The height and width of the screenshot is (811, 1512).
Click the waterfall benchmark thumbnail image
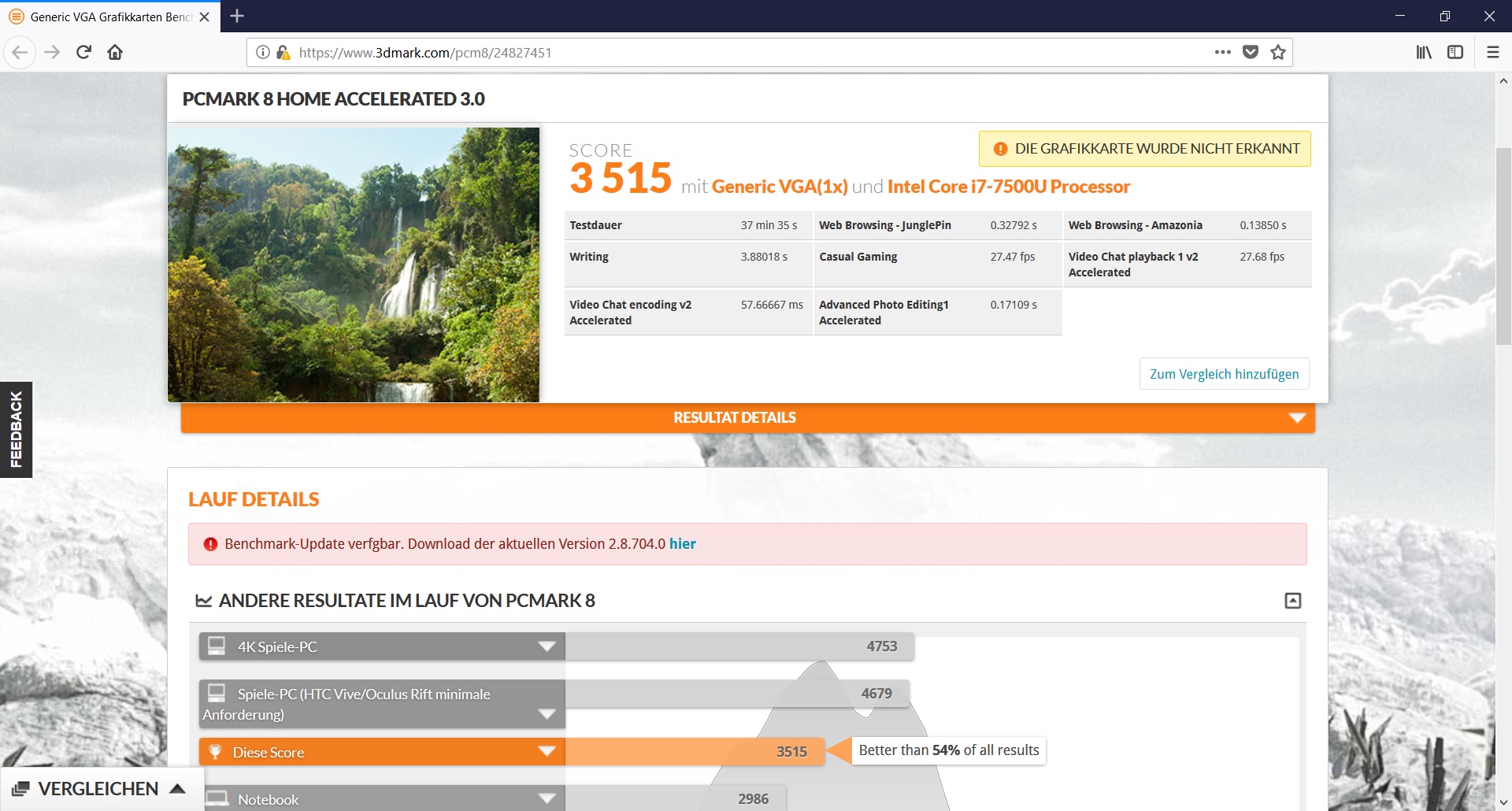coord(354,265)
